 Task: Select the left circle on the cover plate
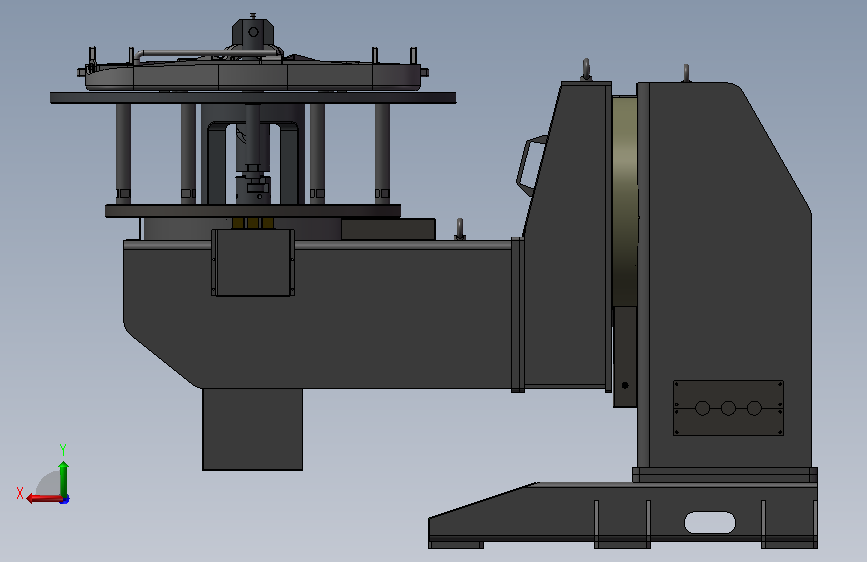pos(702,408)
